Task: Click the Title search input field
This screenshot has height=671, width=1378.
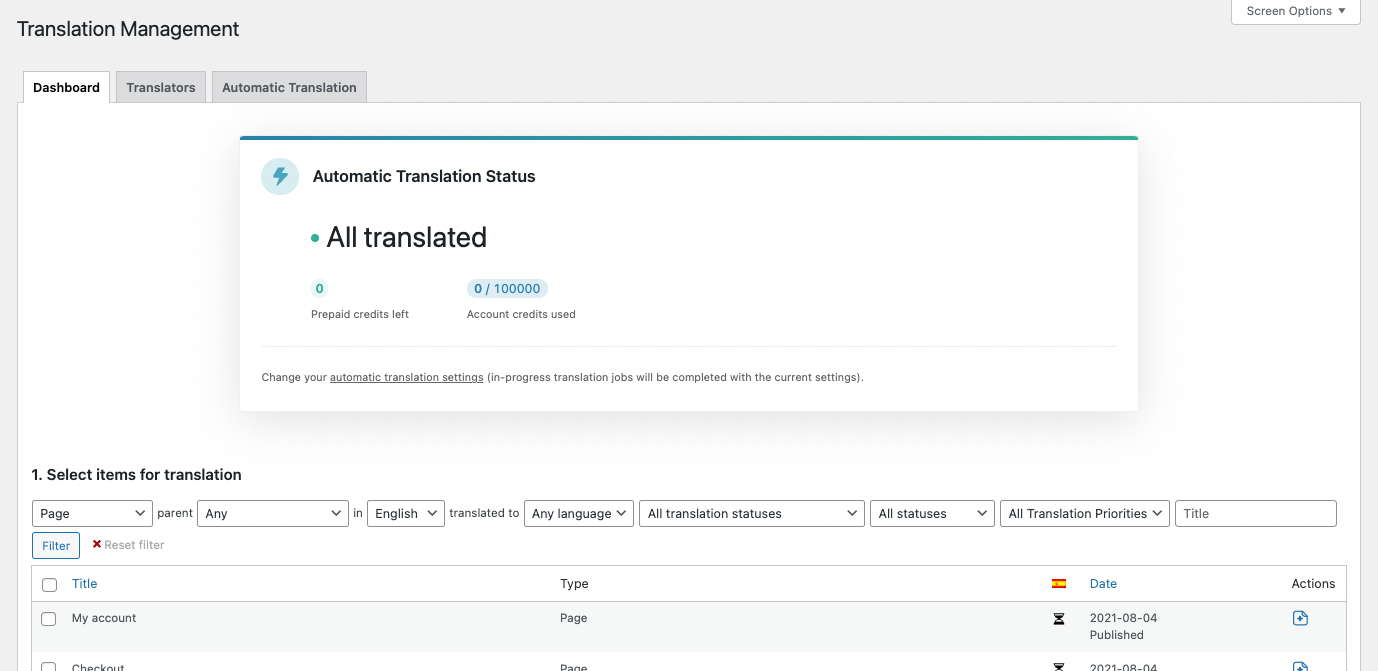Action: (x=1255, y=514)
